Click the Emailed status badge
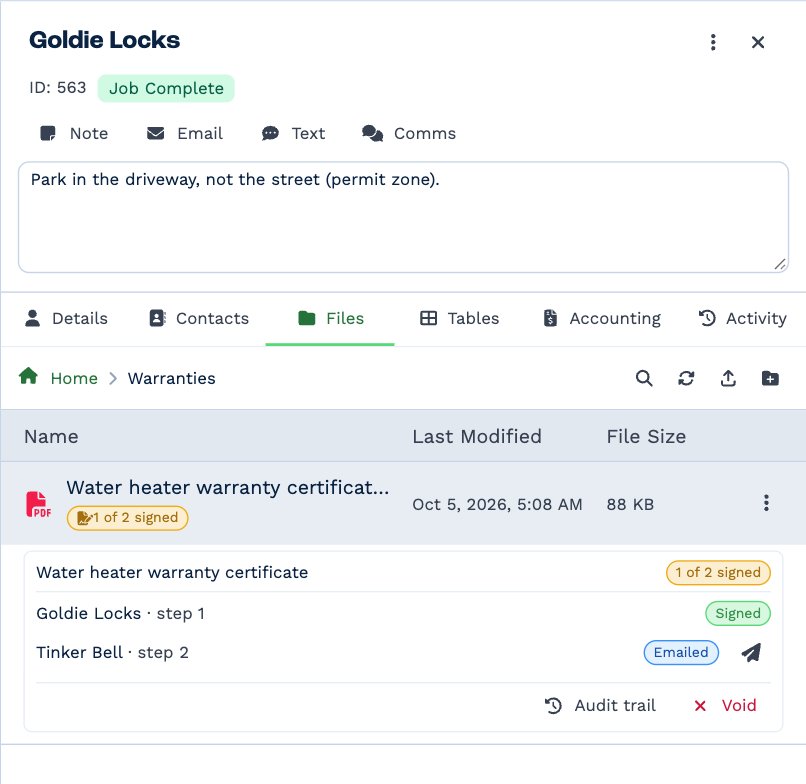Viewport: 806px width, 784px height. point(681,652)
